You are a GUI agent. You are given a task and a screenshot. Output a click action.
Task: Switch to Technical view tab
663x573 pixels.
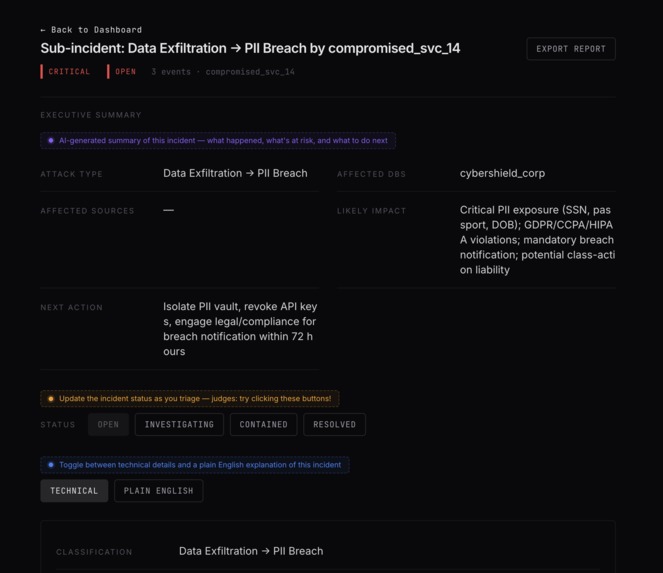coord(74,491)
